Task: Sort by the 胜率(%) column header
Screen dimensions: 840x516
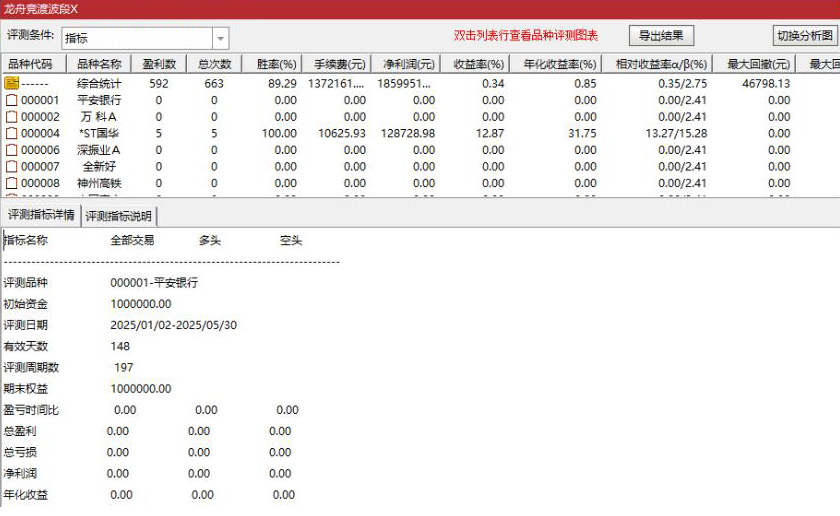Action: pos(272,64)
